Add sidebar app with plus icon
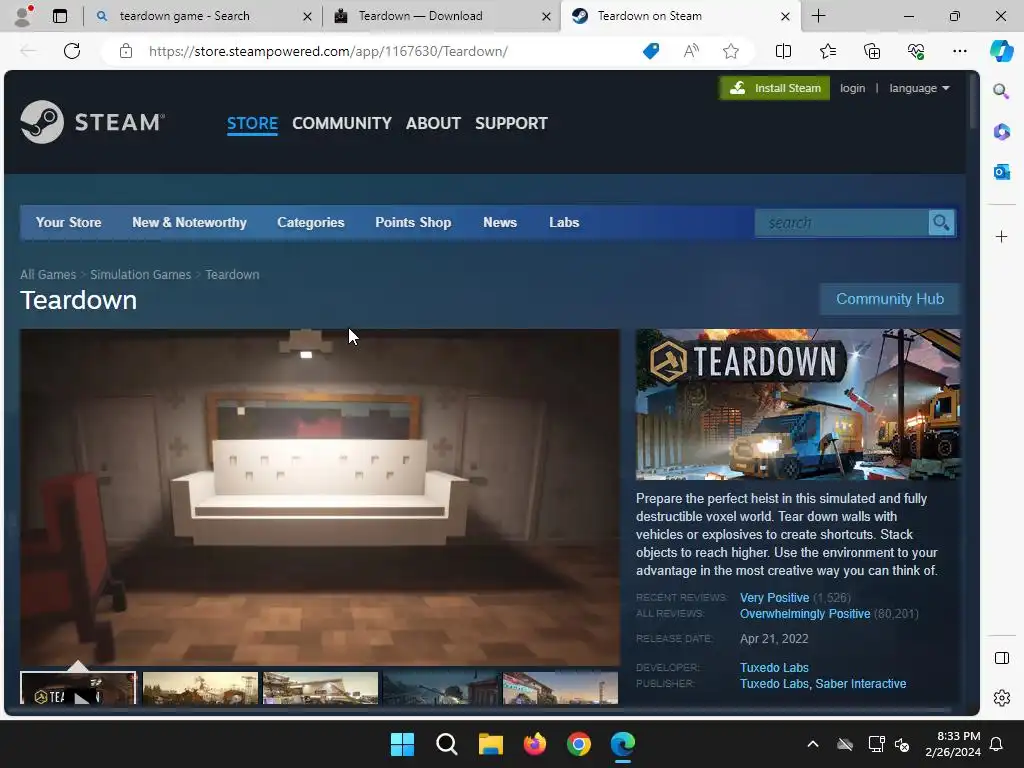Image resolution: width=1024 pixels, height=768 pixels. pos(1001,236)
